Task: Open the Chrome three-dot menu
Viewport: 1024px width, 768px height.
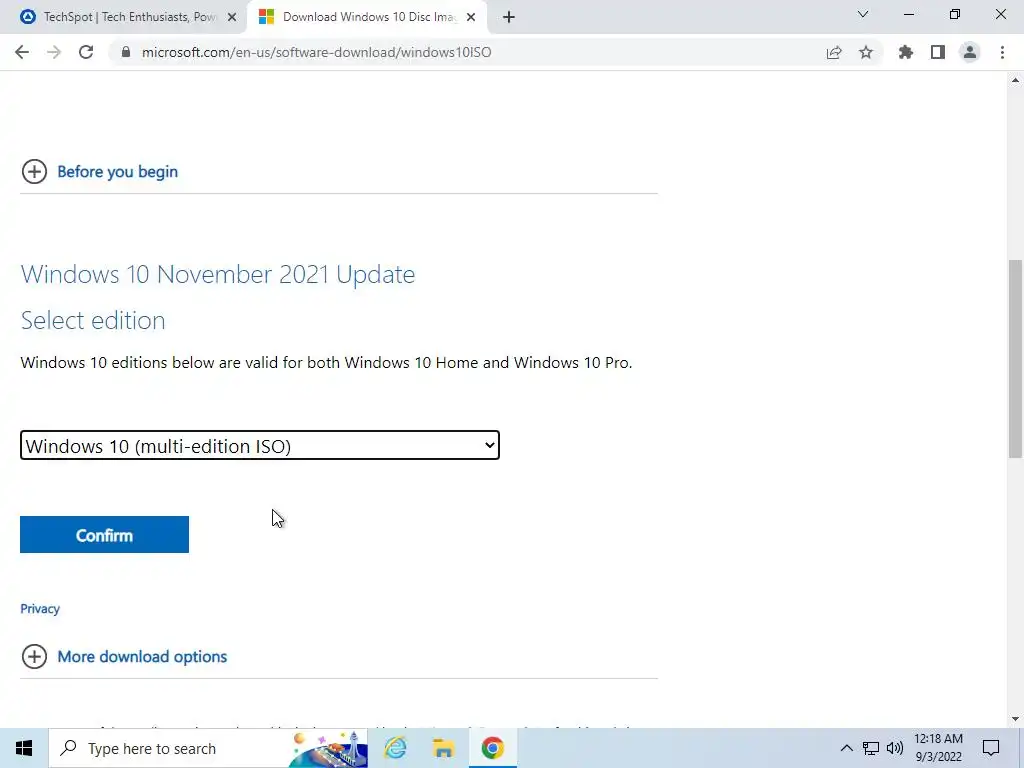Action: coord(1002,52)
